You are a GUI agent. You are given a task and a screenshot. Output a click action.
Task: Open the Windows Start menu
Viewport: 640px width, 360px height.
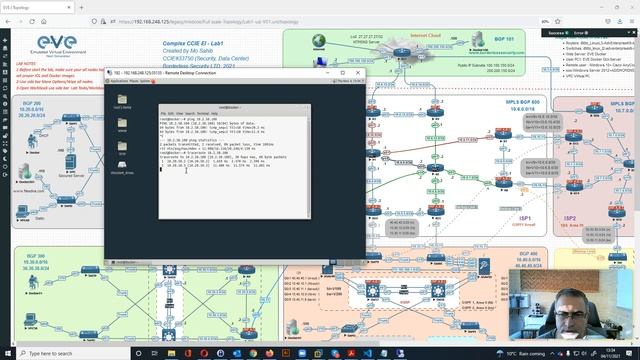tap(8, 353)
